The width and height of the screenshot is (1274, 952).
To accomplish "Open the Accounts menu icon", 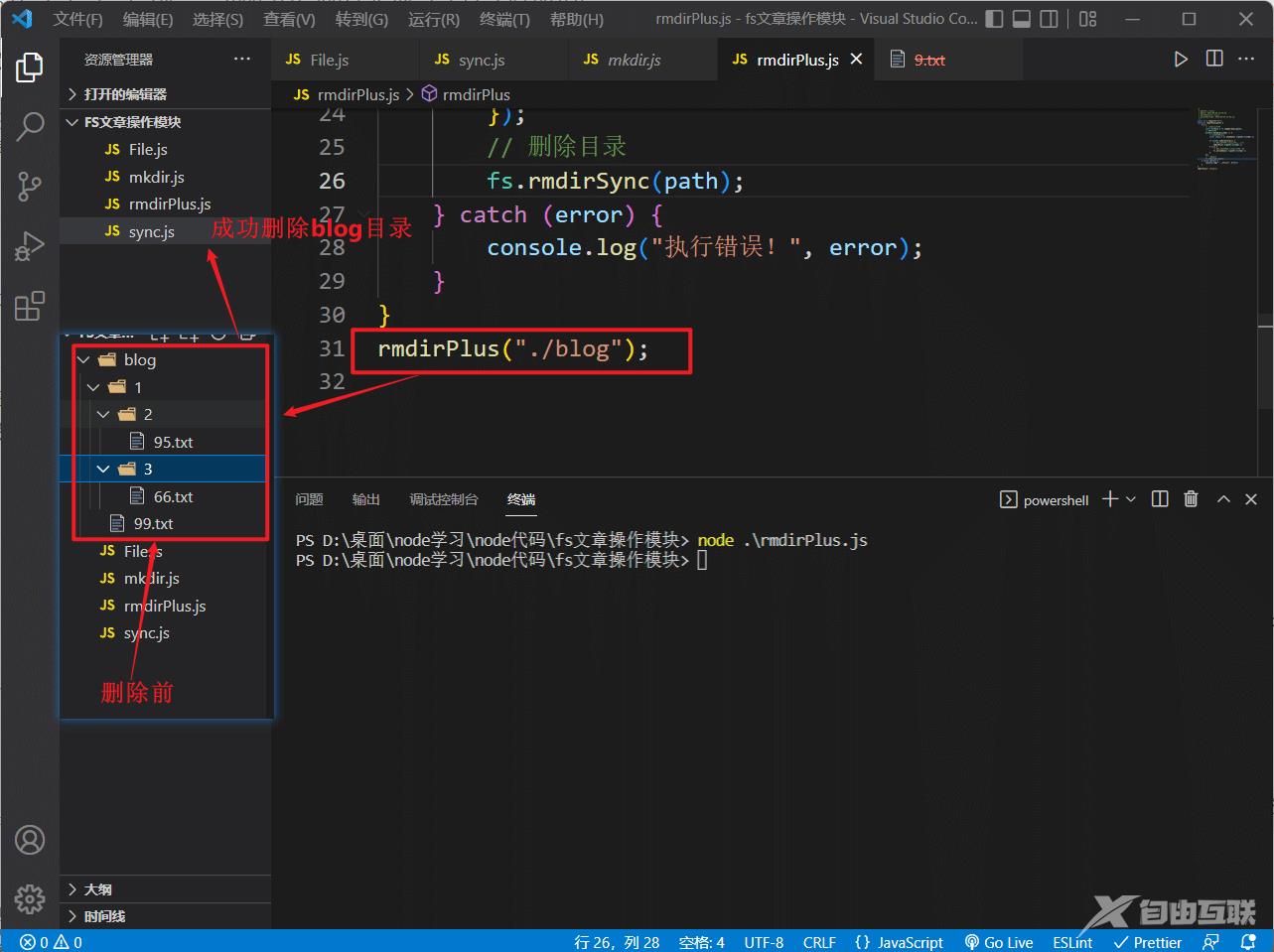I will (x=30, y=840).
